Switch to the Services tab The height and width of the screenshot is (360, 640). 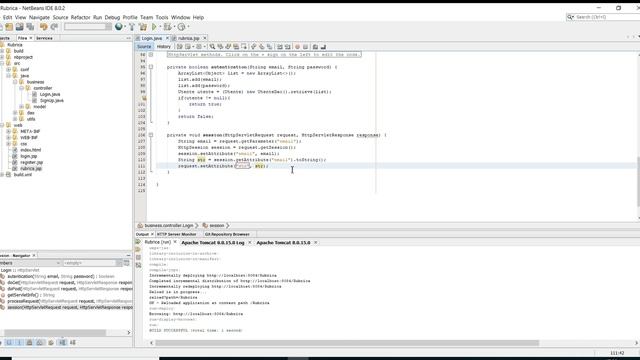pos(44,38)
